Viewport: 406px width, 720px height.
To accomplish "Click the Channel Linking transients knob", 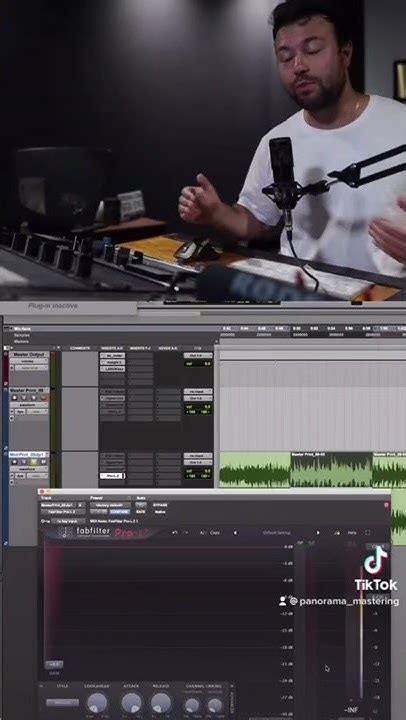I will 192,705.
